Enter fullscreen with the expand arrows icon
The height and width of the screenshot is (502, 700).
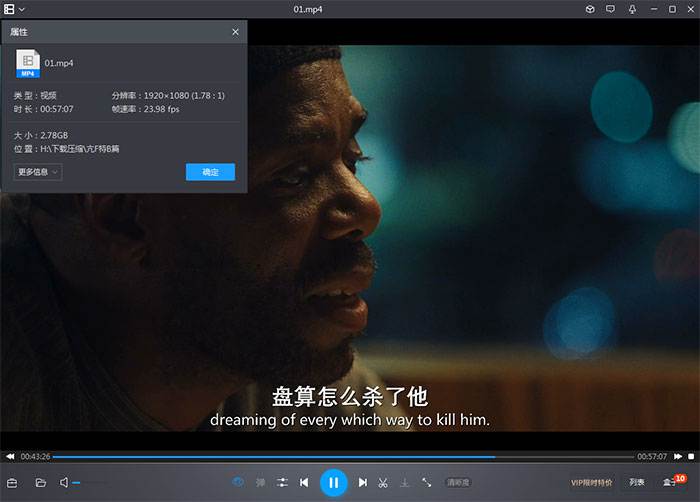(x=427, y=482)
